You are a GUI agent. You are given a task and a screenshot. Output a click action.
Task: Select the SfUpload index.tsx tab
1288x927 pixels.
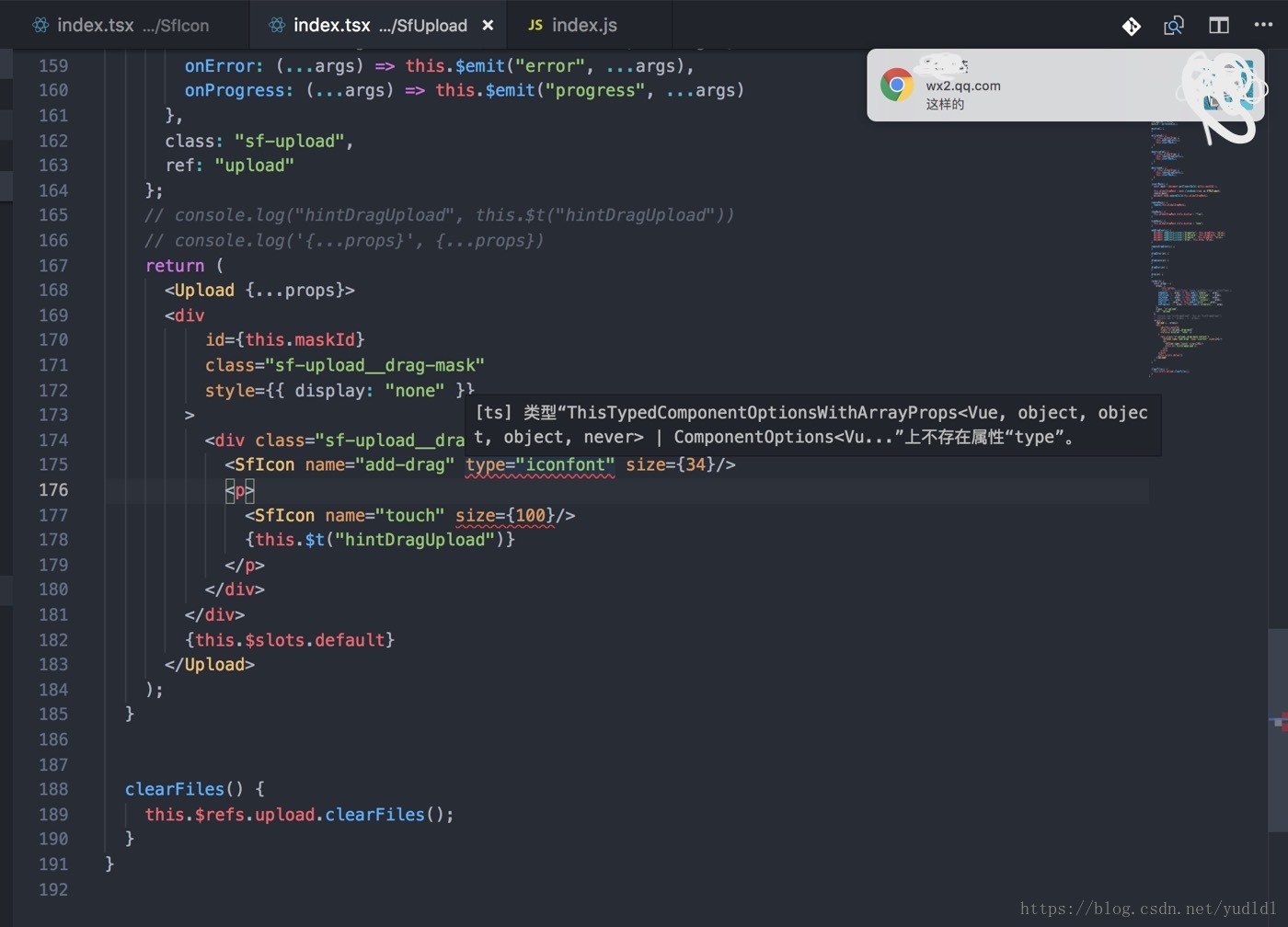(379, 25)
